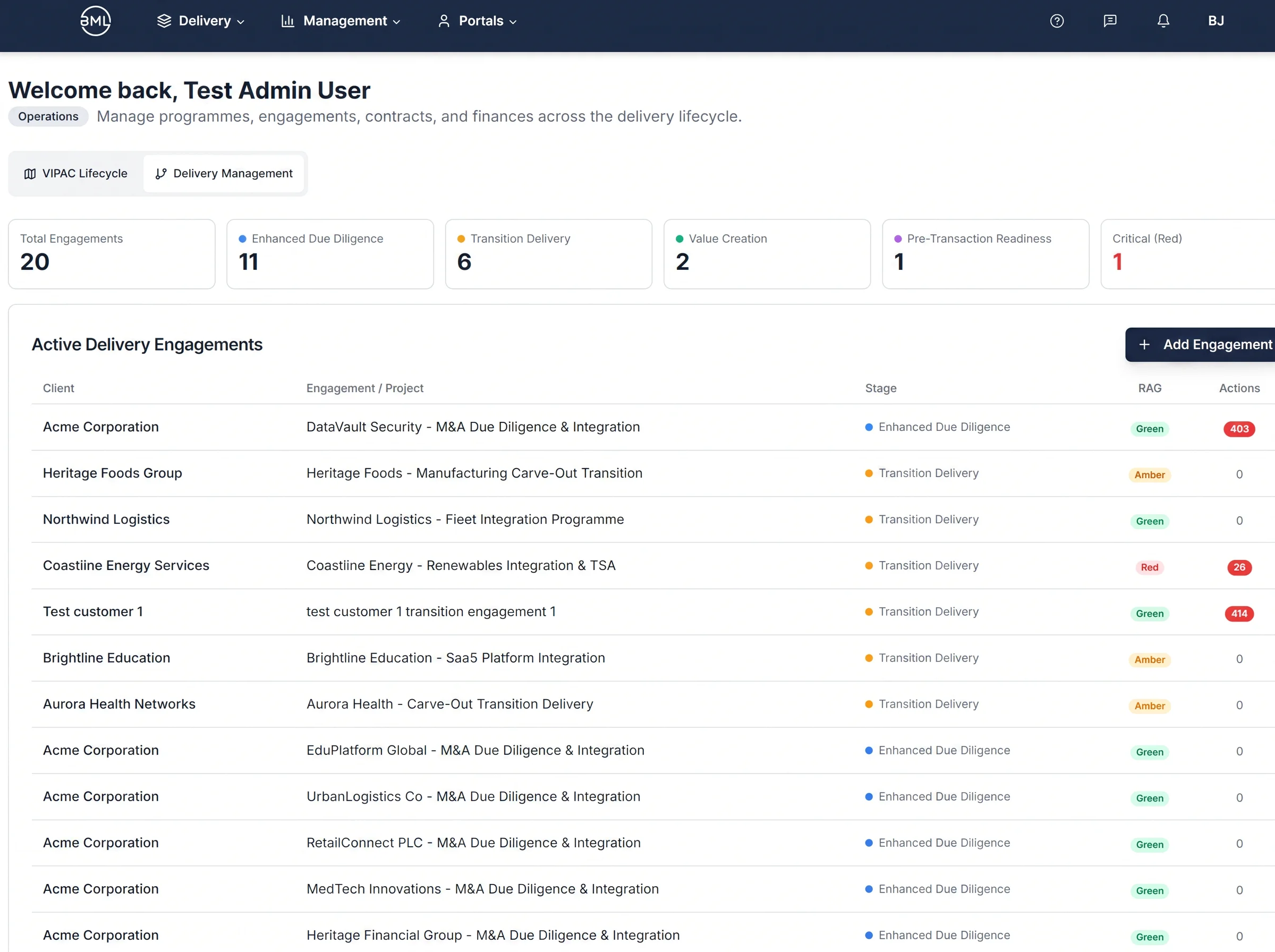This screenshot has height=952, width=1275.
Task: Select the Enhanced Due Diligence summary card
Action: coord(330,254)
